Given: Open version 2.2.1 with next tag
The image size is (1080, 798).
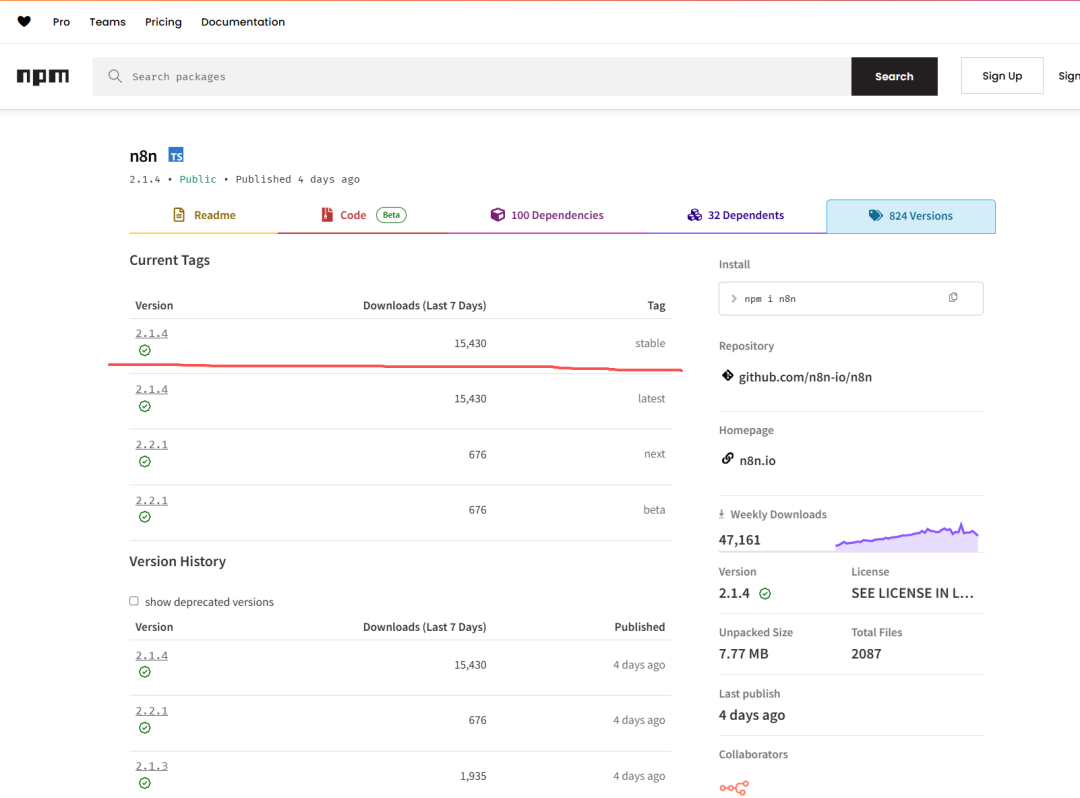Looking at the screenshot, I should coord(152,444).
